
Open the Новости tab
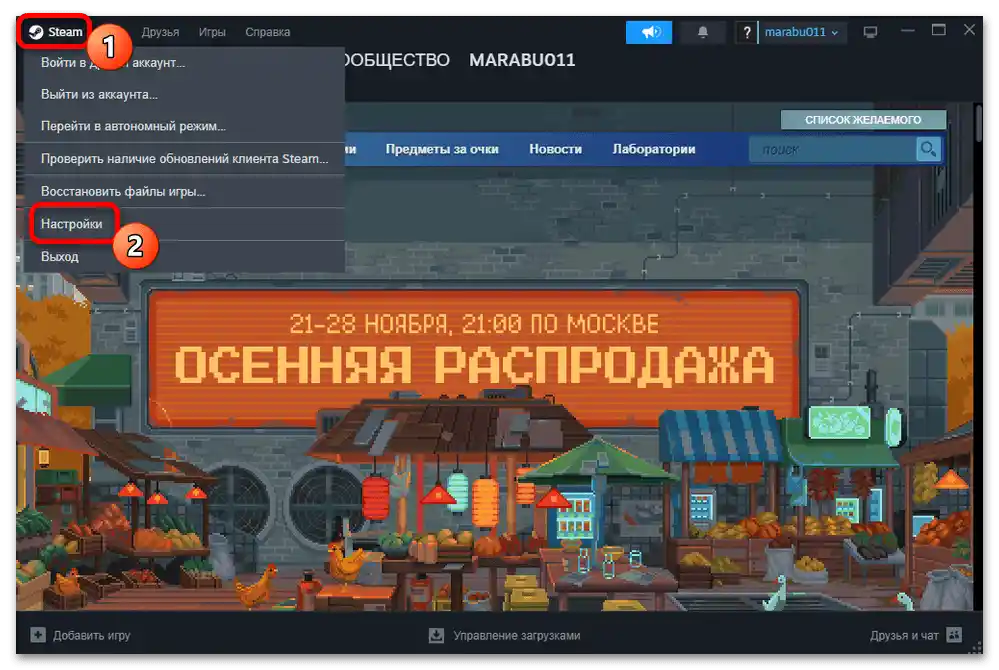(557, 148)
